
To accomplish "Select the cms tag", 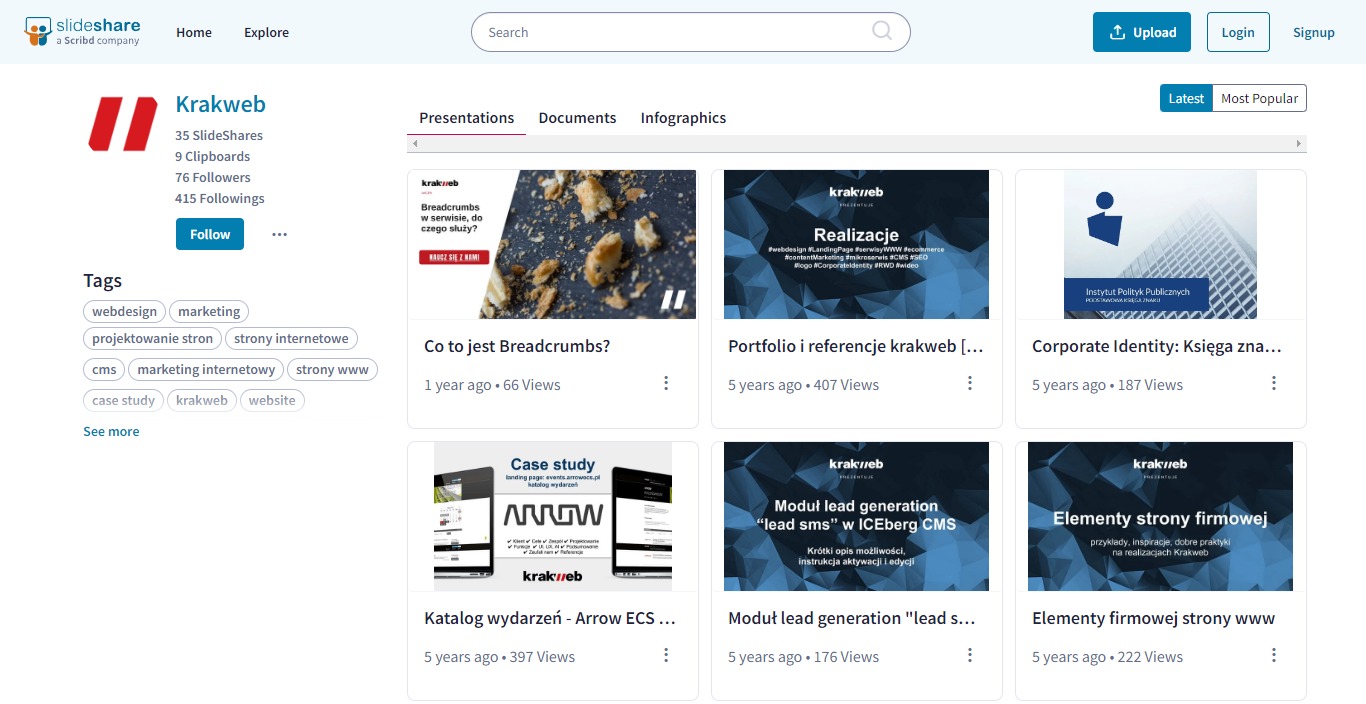I will [x=104, y=369].
